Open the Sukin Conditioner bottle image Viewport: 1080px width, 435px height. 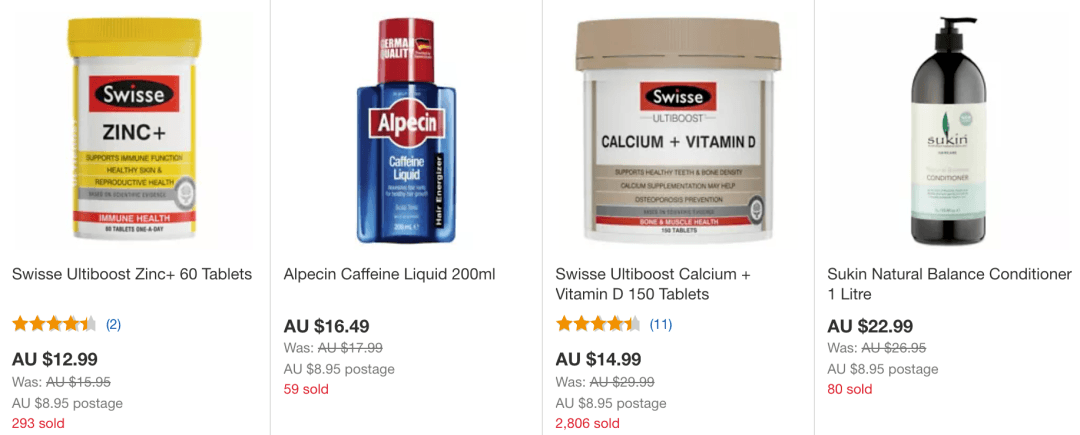pyautogui.click(x=948, y=129)
